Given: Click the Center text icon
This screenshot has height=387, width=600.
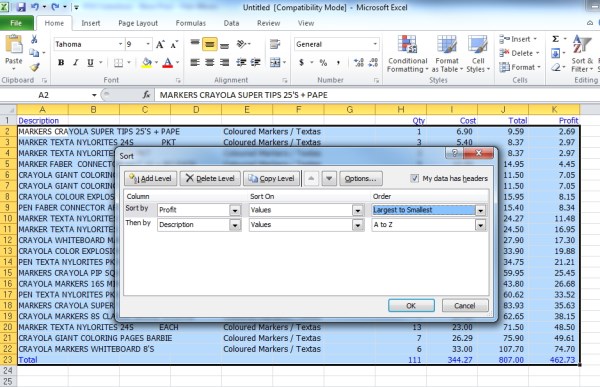Looking at the screenshot, I should 210,62.
